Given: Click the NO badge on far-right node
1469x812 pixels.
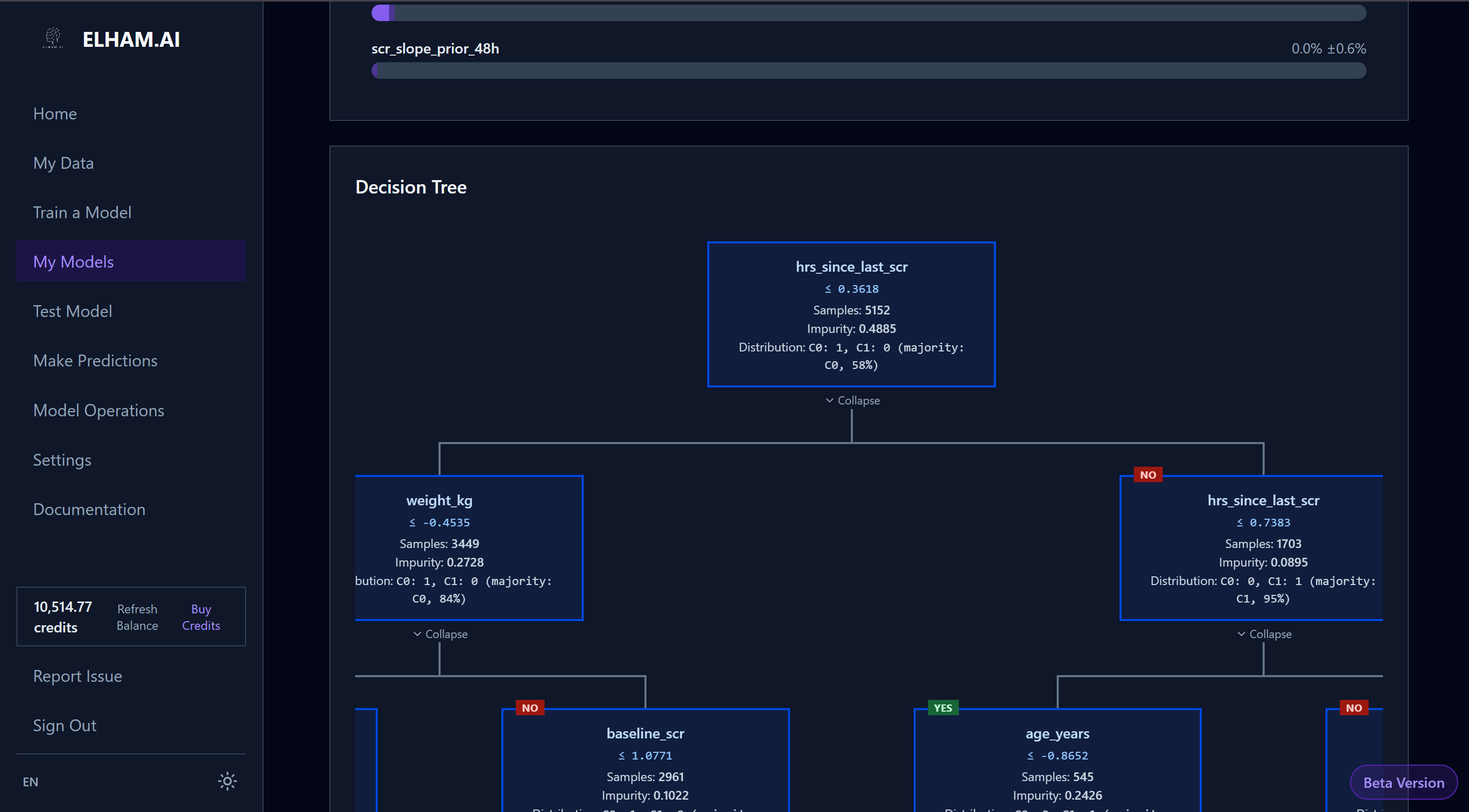Looking at the screenshot, I should click(x=1354, y=708).
